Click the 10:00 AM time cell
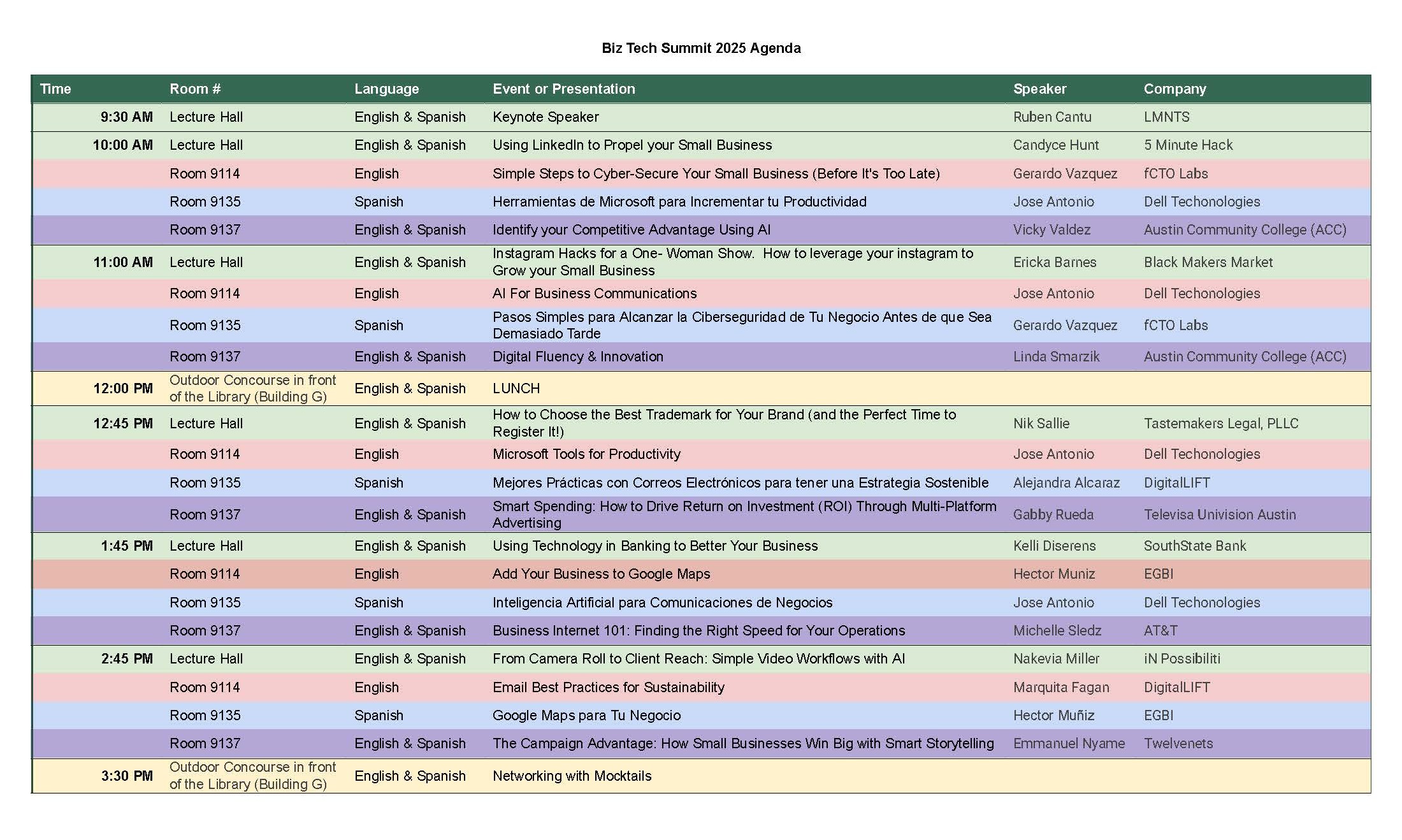The width and height of the screenshot is (1402, 840). pyautogui.click(x=122, y=145)
